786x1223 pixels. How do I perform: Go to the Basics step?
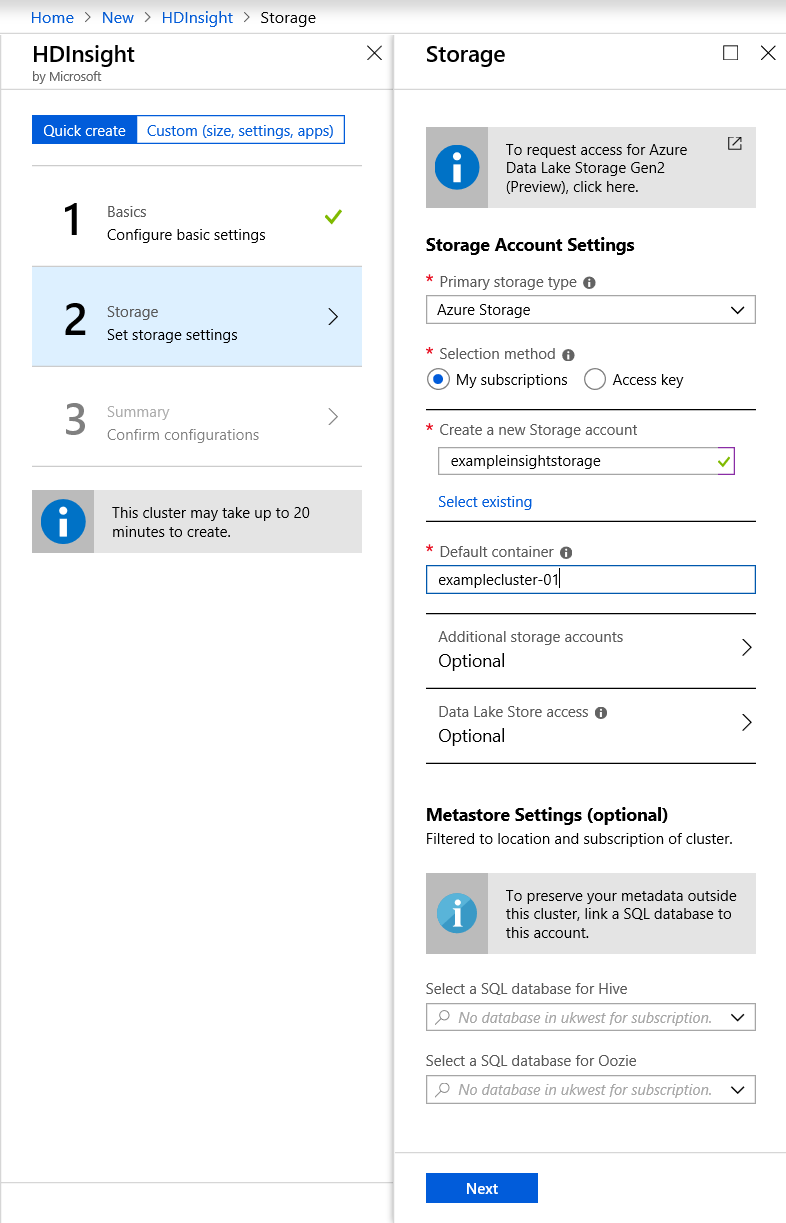[x=196, y=222]
